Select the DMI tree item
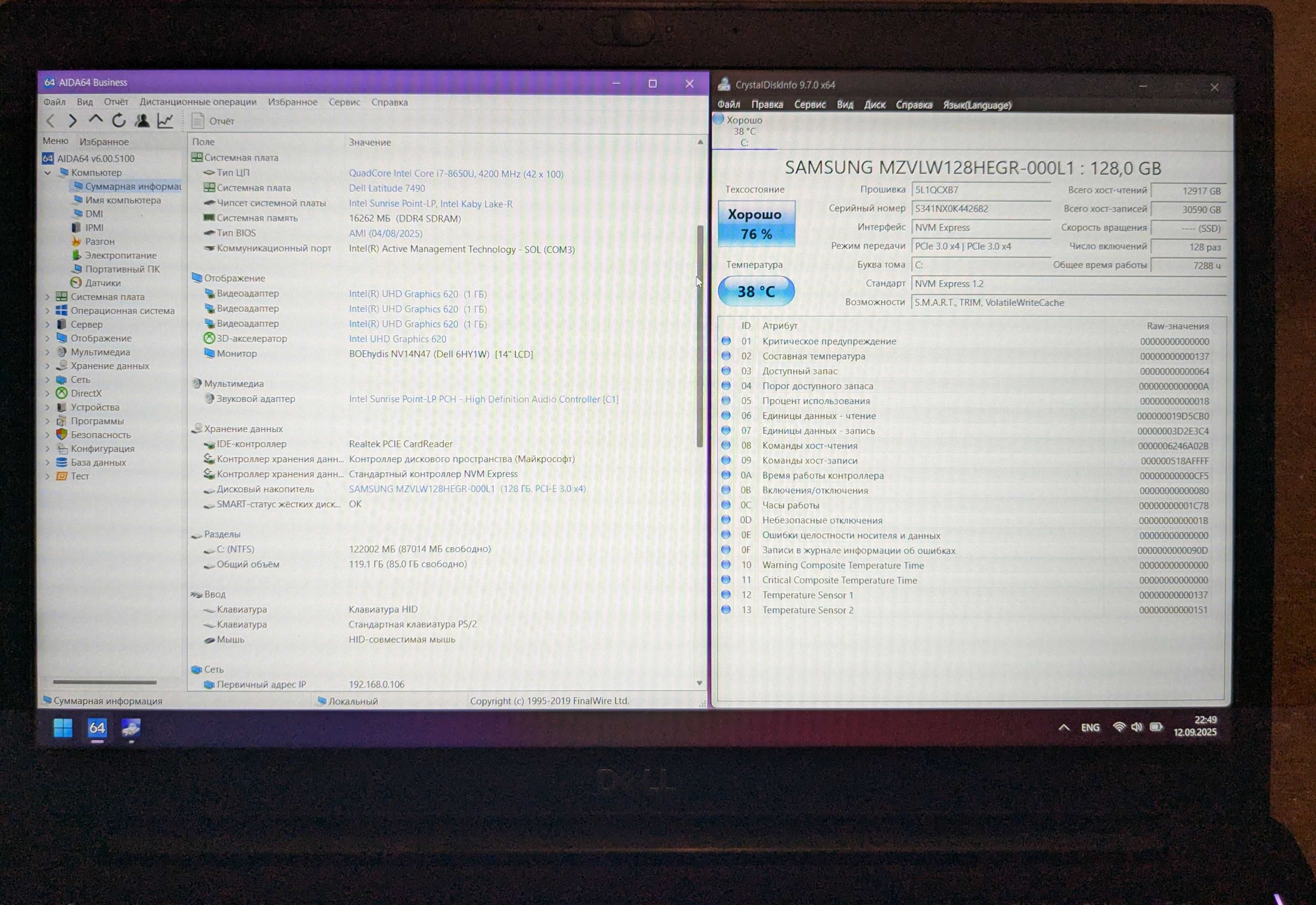This screenshot has width=1316, height=905. (x=94, y=214)
